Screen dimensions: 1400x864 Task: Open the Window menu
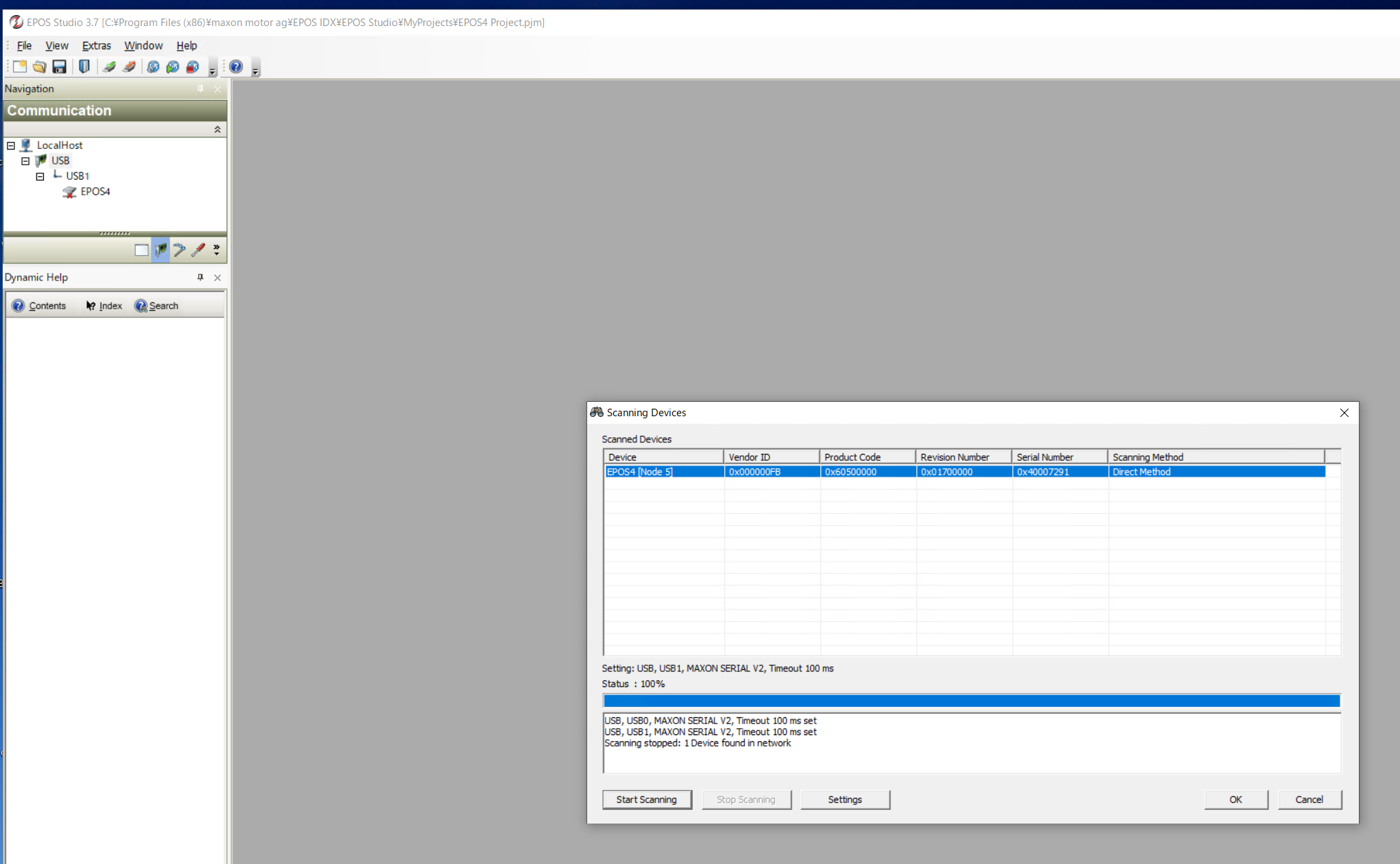143,45
